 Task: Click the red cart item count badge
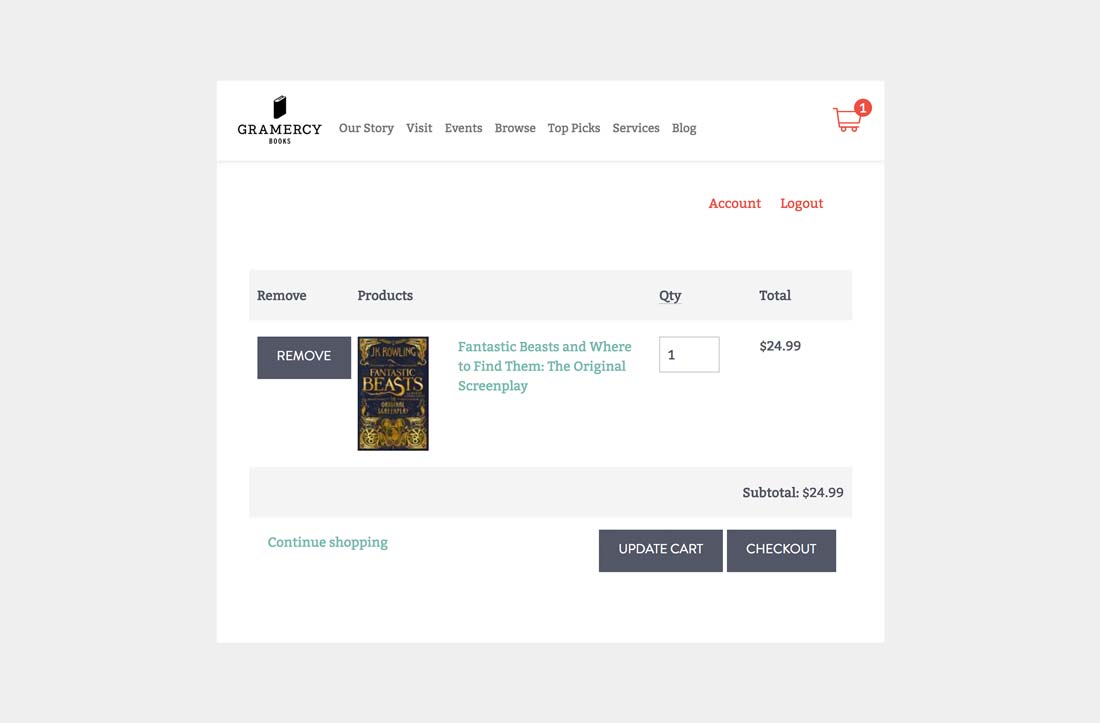point(862,108)
